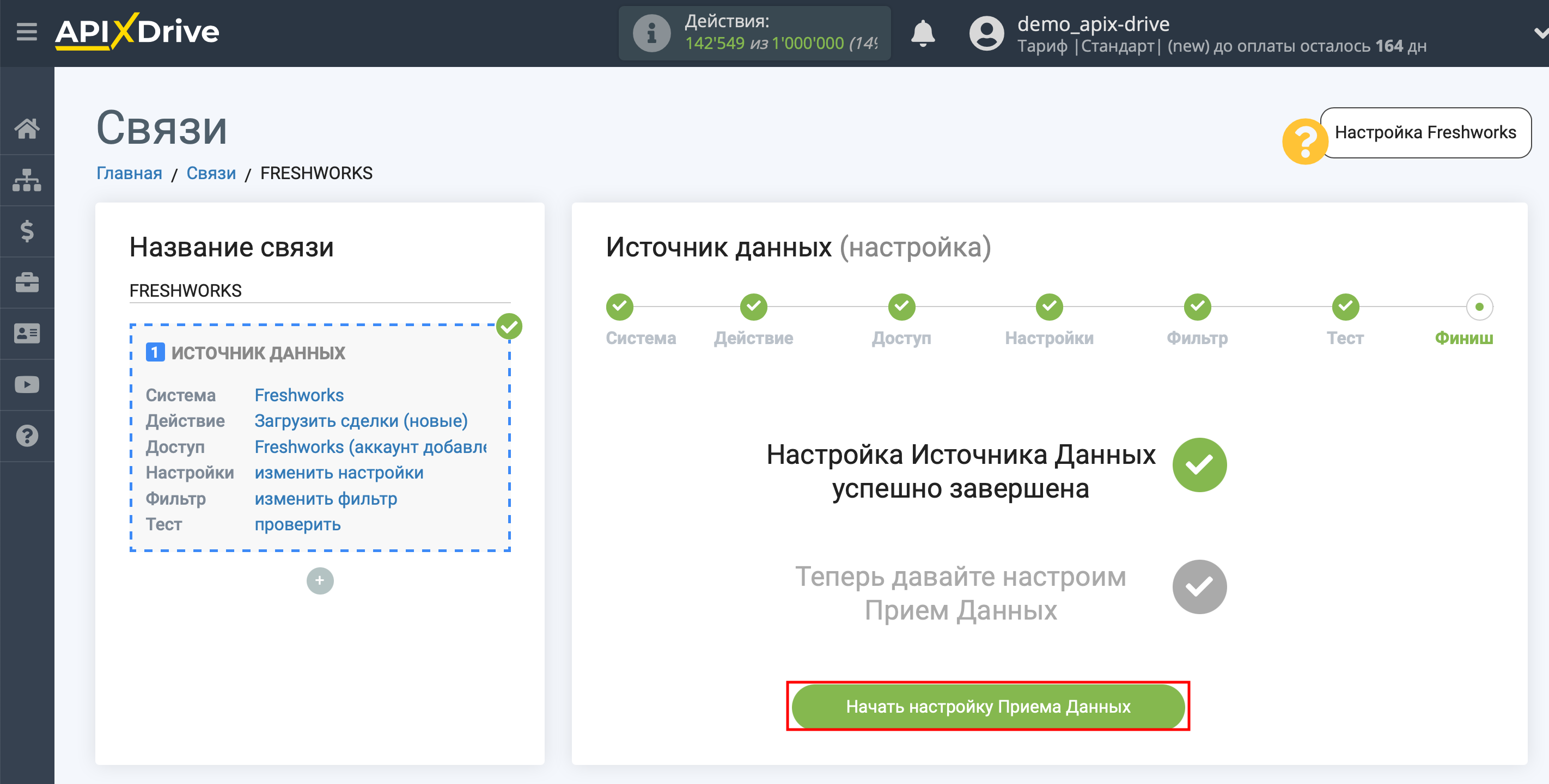The height and width of the screenshot is (784, 1549).
Task: Add a new block with plus button
Action: 320,581
